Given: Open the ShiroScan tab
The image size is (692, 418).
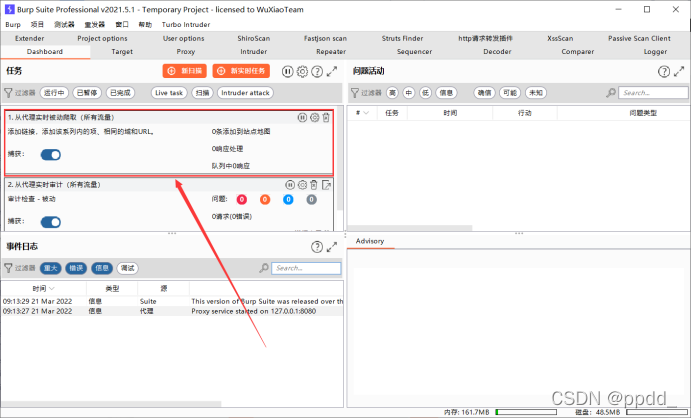Looking at the screenshot, I should [x=254, y=38].
